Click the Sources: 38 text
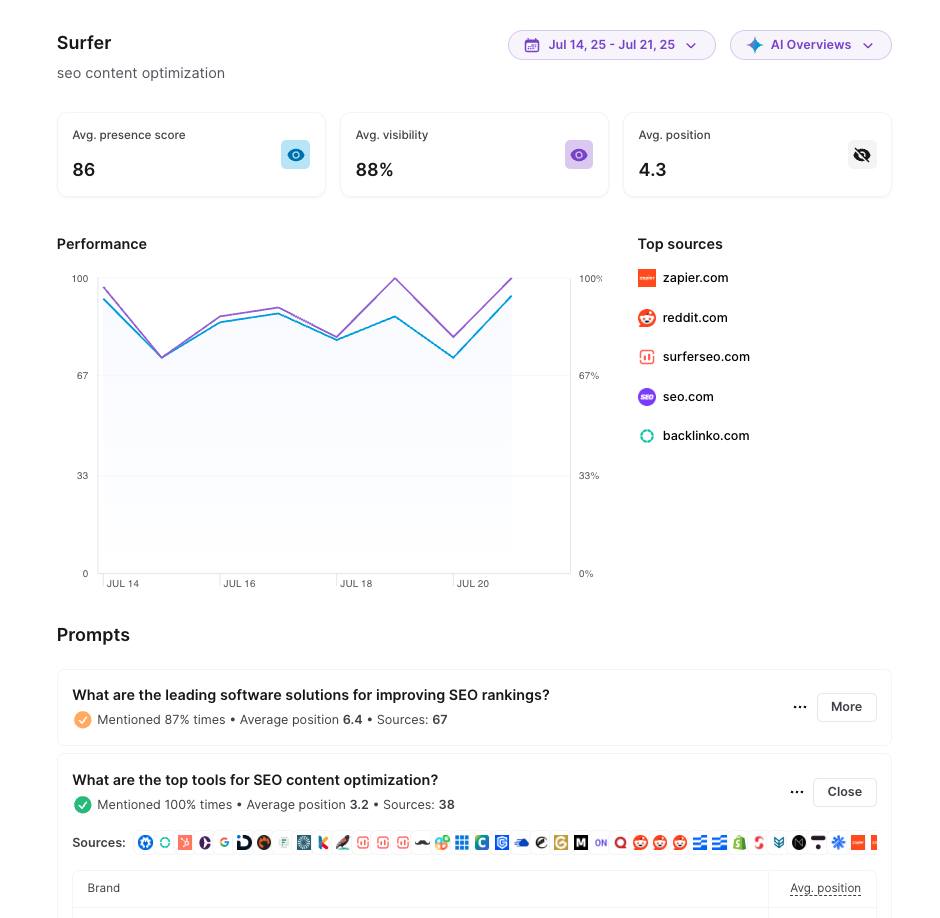Screen dimensions: 940x918 click(418, 805)
